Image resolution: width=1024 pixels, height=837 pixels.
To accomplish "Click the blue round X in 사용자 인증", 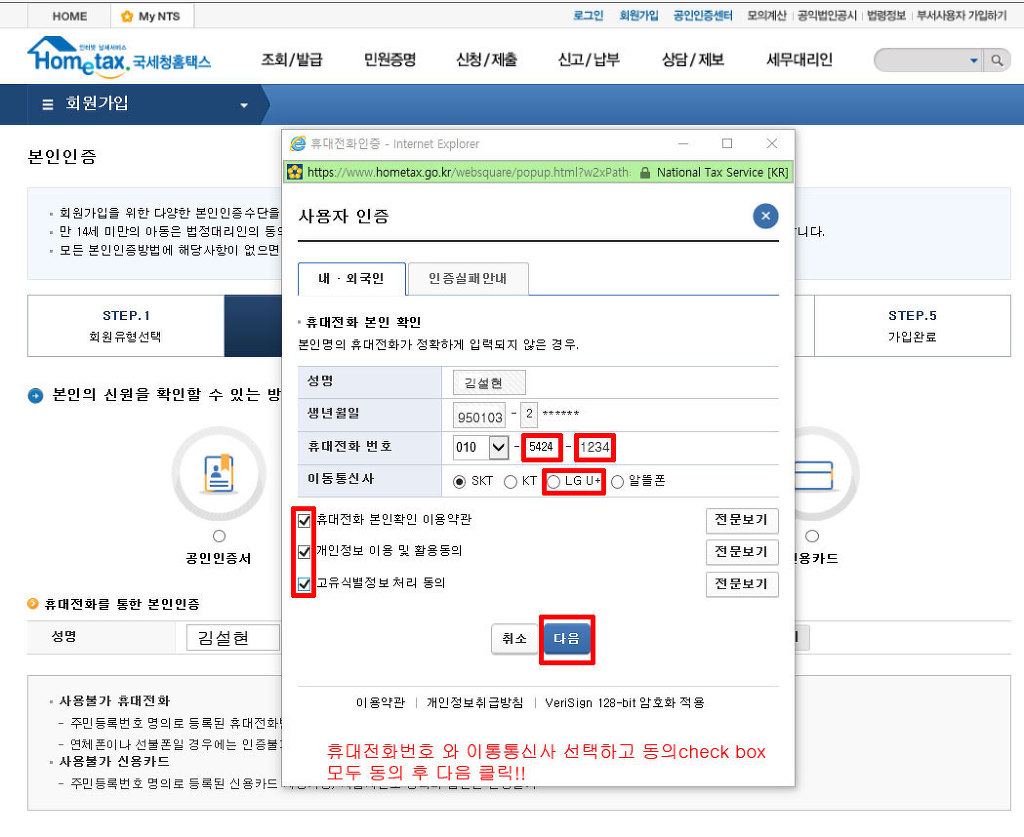I will tap(765, 216).
